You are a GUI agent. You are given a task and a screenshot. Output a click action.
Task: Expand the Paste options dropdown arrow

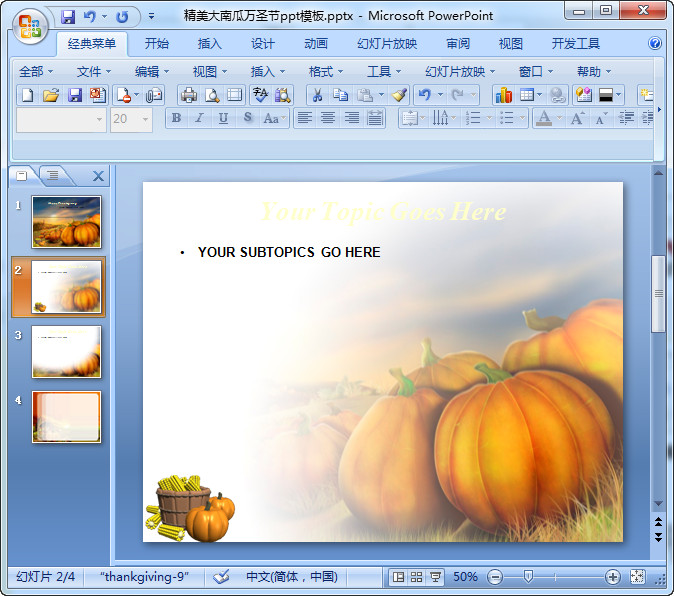pyautogui.click(x=381, y=95)
